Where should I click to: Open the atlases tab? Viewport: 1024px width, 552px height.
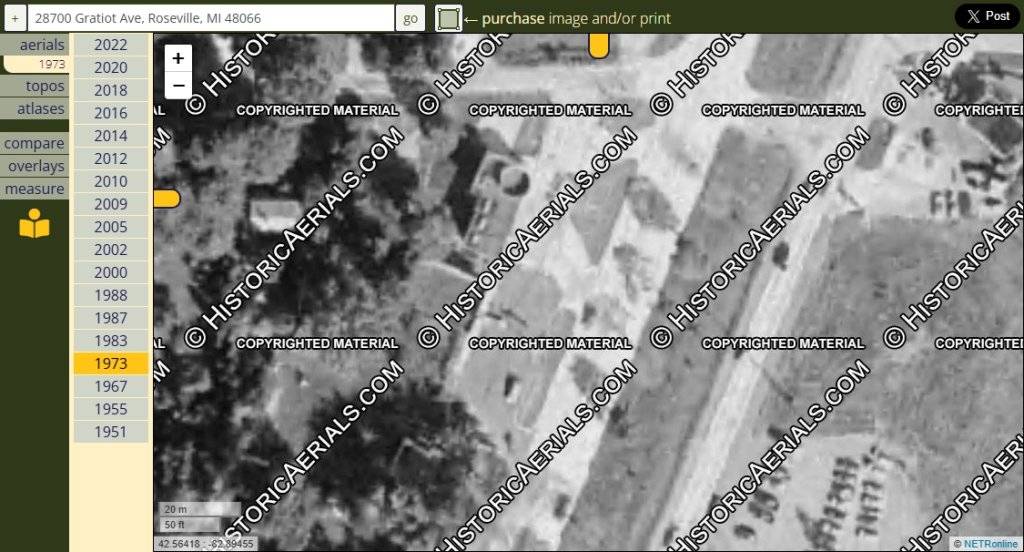pyautogui.click(x=41, y=109)
